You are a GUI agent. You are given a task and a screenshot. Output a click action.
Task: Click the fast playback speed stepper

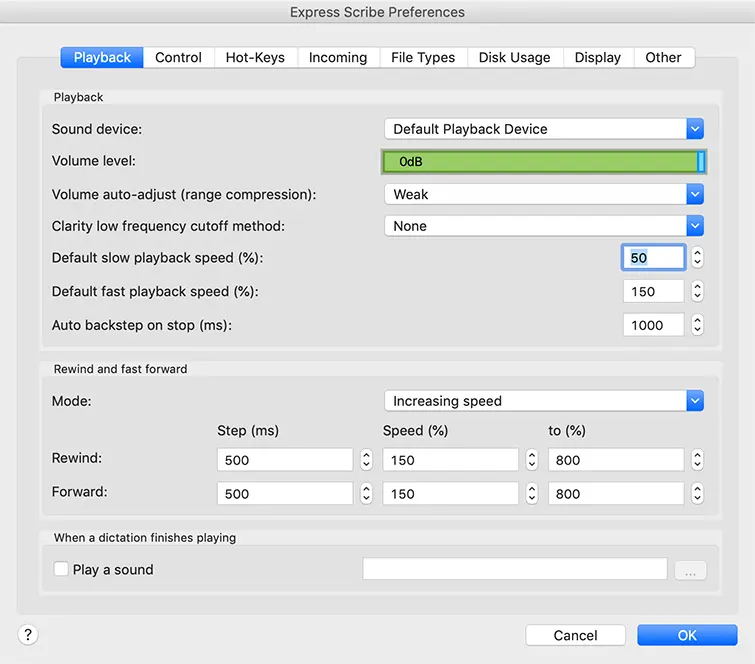coord(697,291)
